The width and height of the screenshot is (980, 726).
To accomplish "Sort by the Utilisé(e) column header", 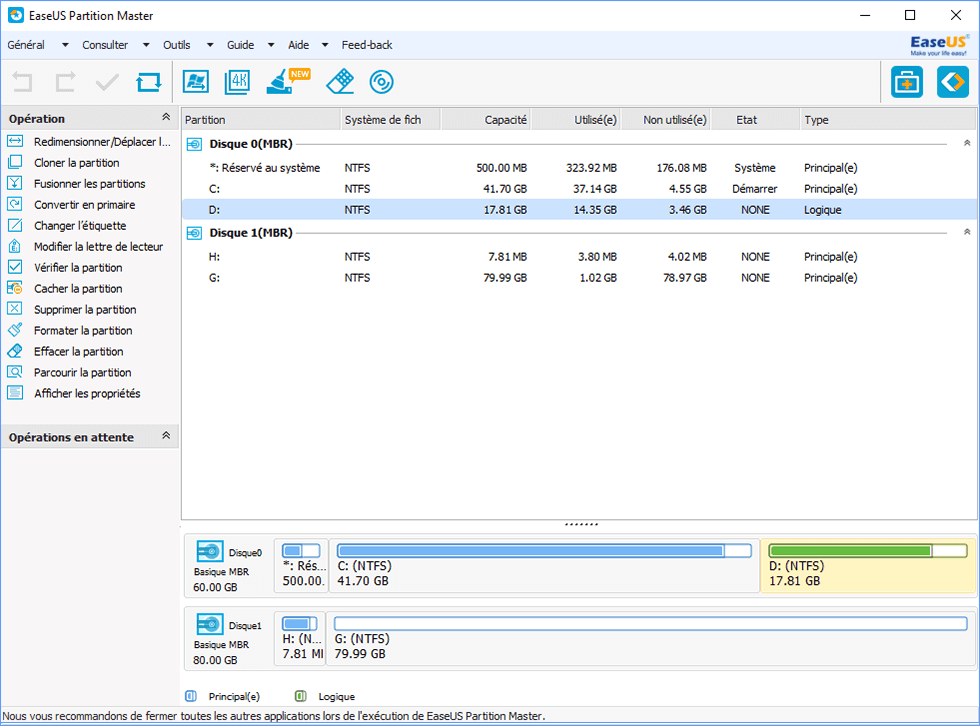I will point(576,119).
